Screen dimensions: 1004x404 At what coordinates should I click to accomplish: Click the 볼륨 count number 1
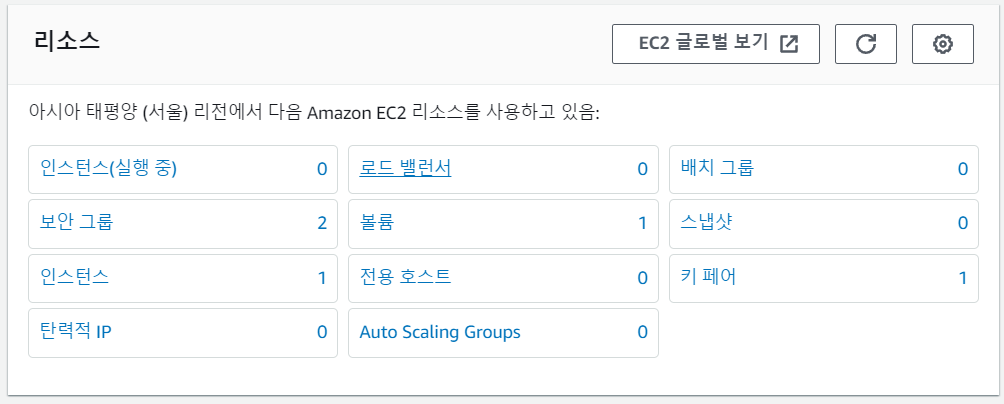[x=643, y=223]
